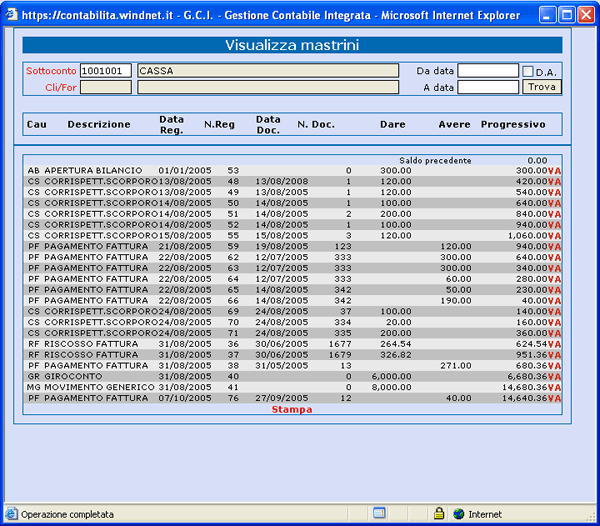The image size is (600, 526).
Task: Open VA link on the 1,060.00 row
Action: pos(554,236)
